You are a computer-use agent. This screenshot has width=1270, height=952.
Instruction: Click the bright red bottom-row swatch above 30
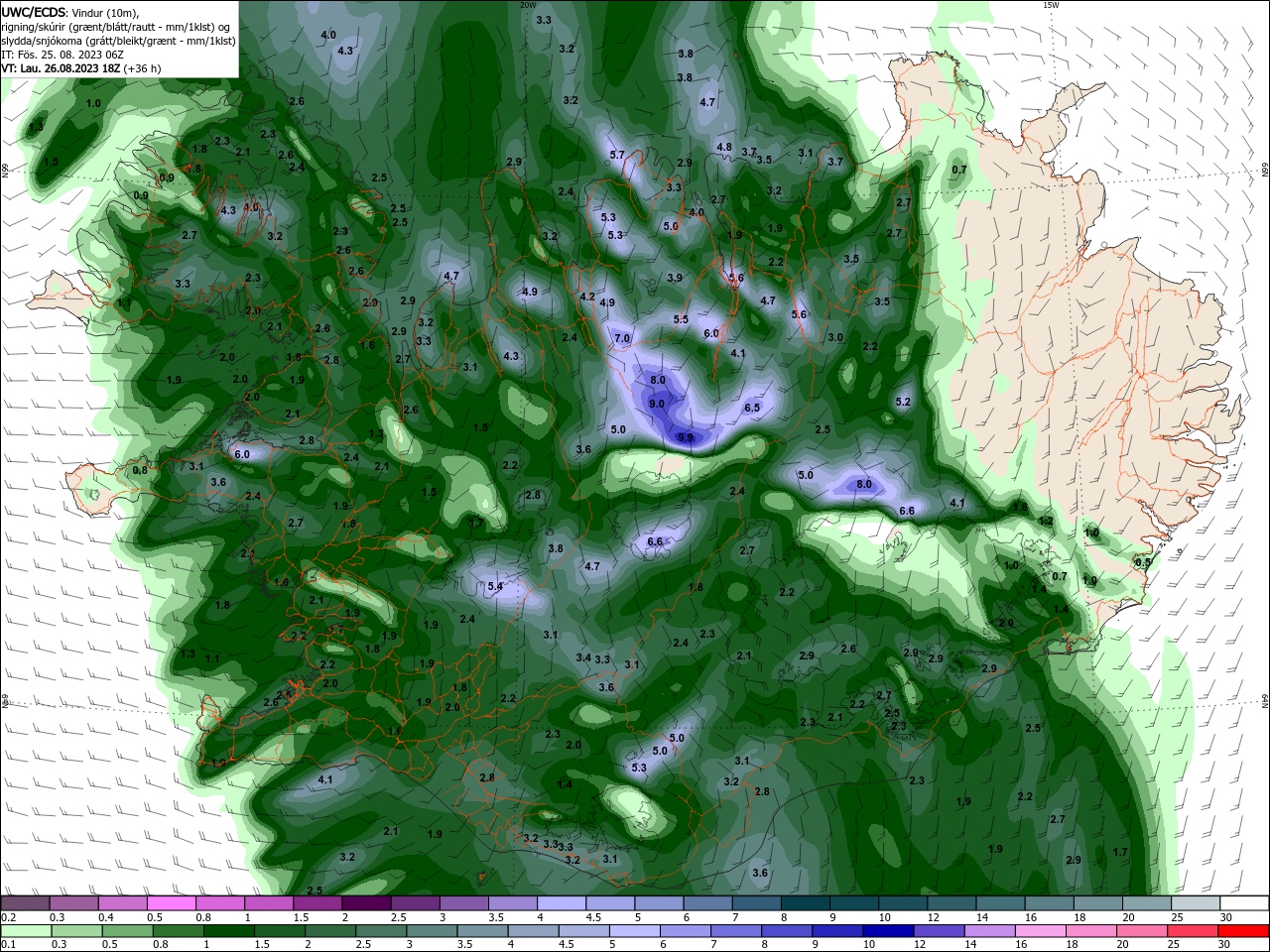(1243, 931)
